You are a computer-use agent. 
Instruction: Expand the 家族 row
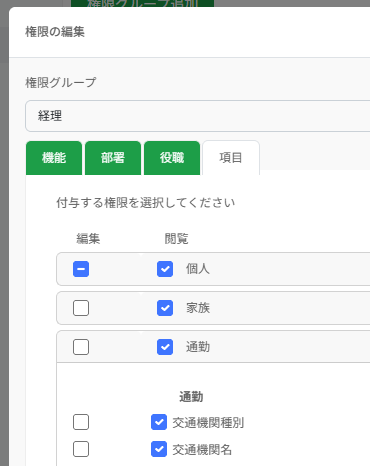[213, 308]
